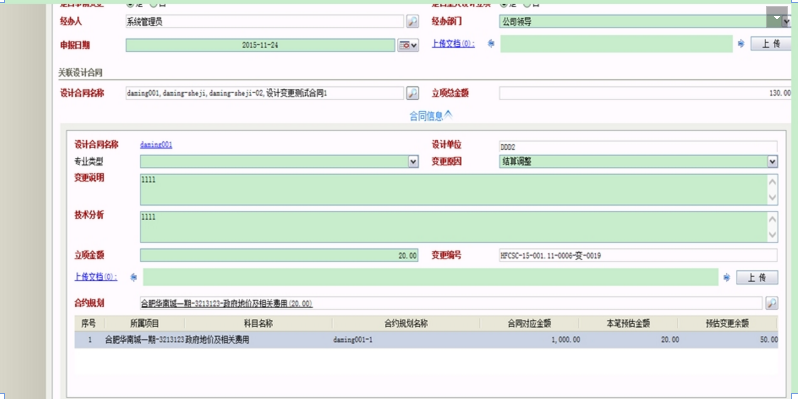Click the 序号 column header

[89, 323]
